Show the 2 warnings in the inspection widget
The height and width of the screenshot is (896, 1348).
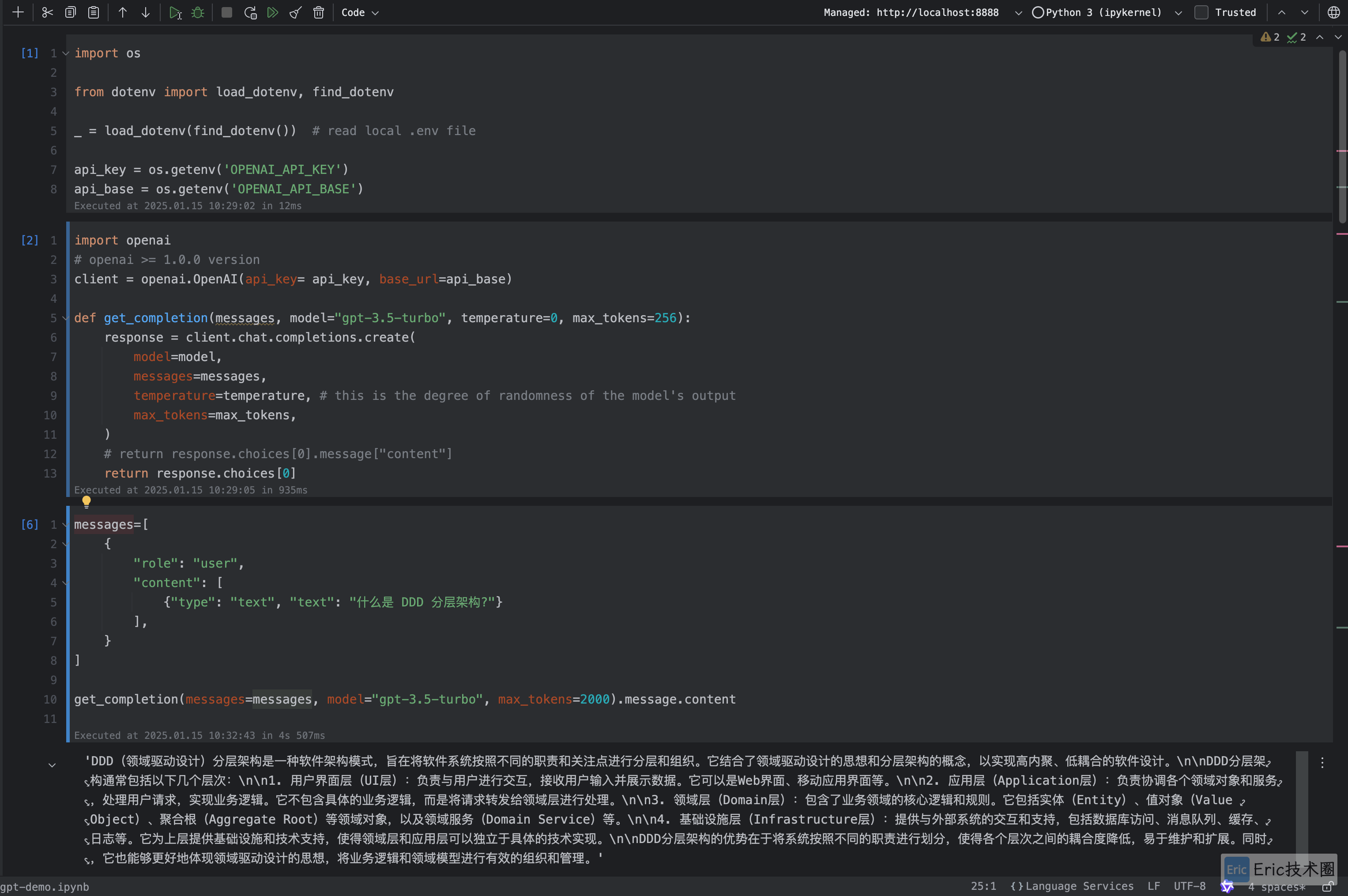point(1270,37)
